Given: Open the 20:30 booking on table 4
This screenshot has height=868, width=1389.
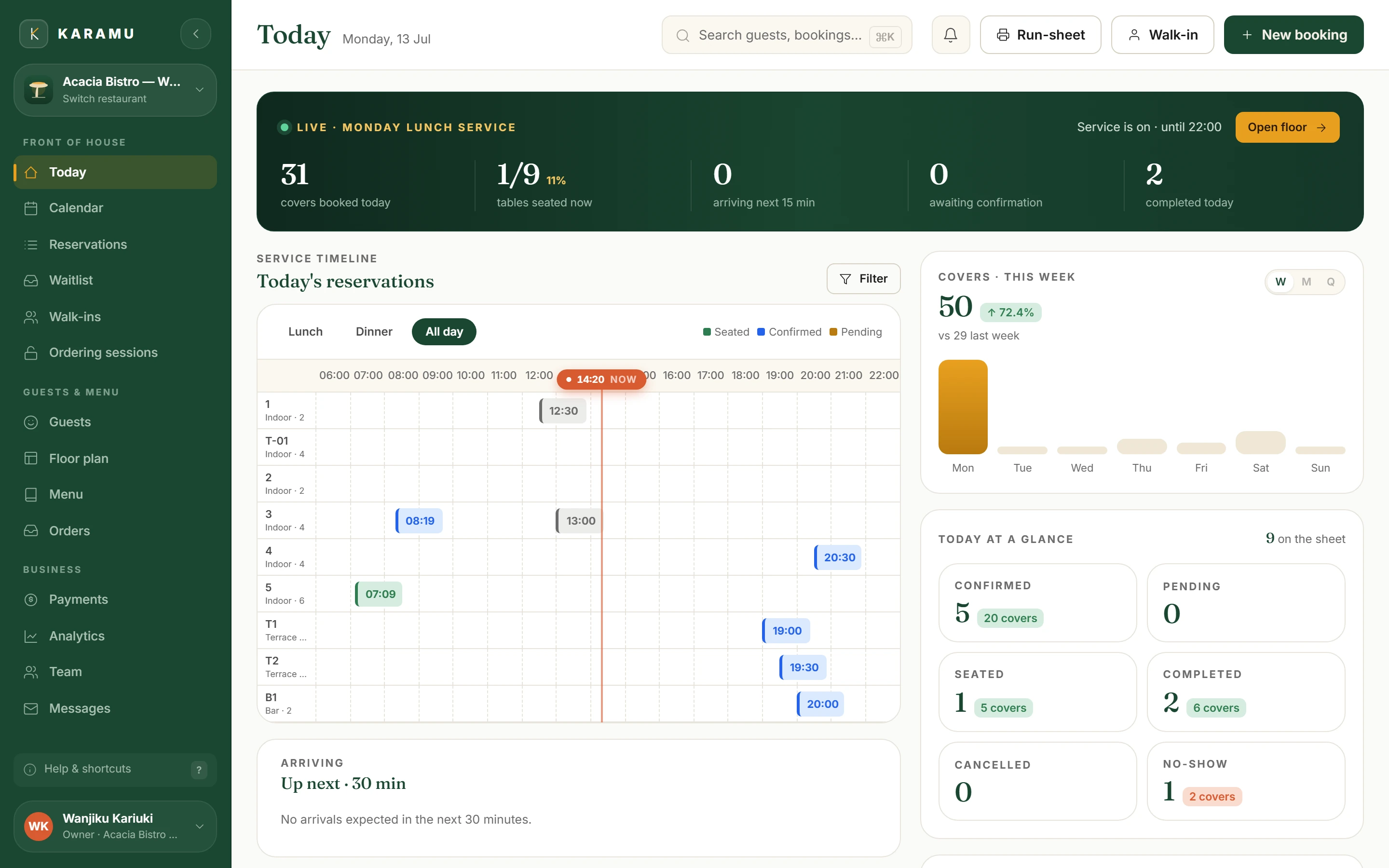Looking at the screenshot, I should pos(838,557).
